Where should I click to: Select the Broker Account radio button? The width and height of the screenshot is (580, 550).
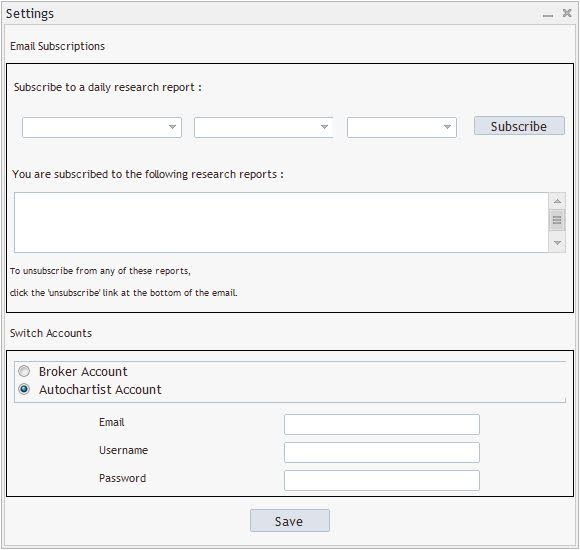pyautogui.click(x=24, y=371)
